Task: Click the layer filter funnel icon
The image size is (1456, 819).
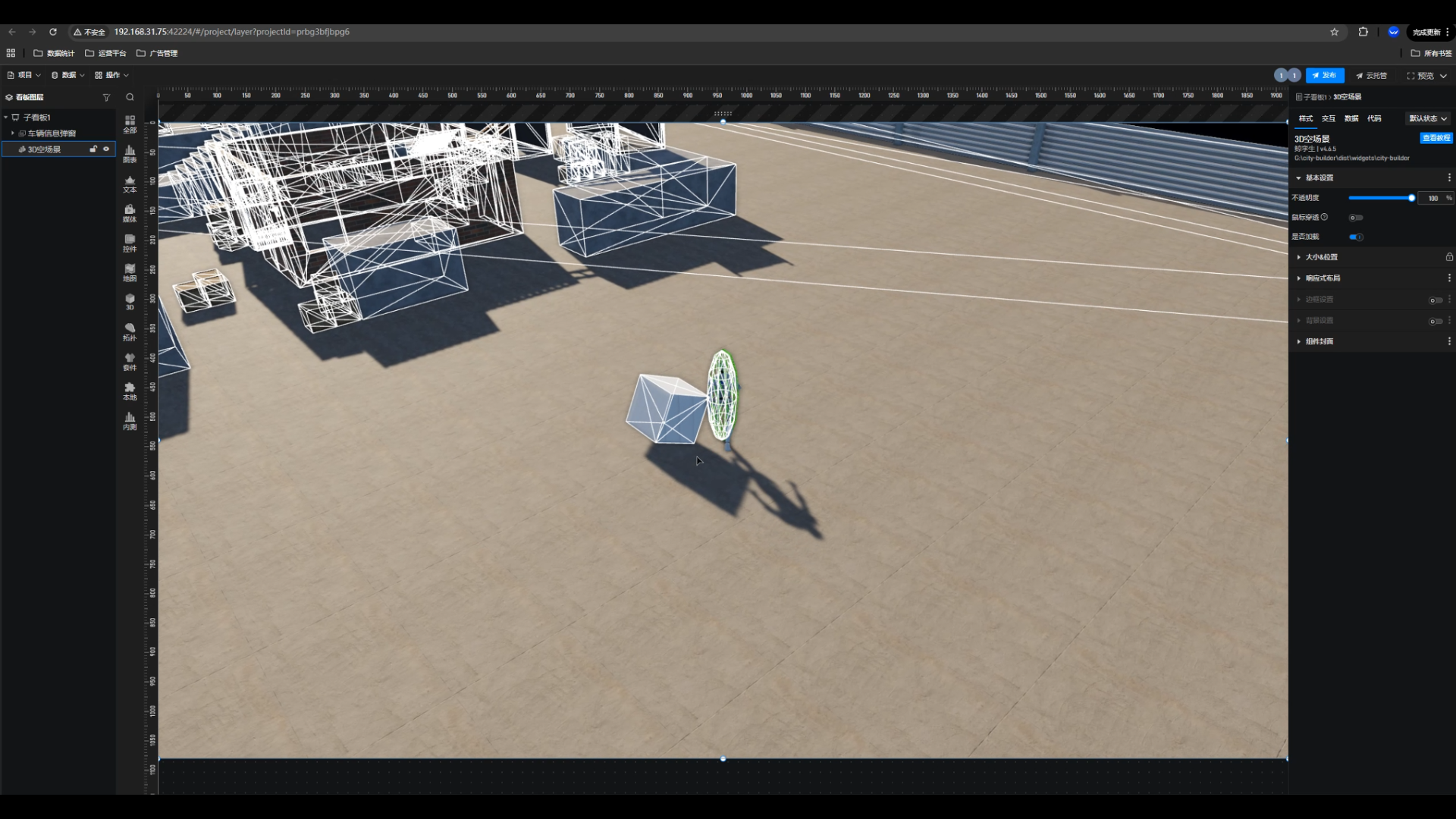Action: click(x=106, y=97)
